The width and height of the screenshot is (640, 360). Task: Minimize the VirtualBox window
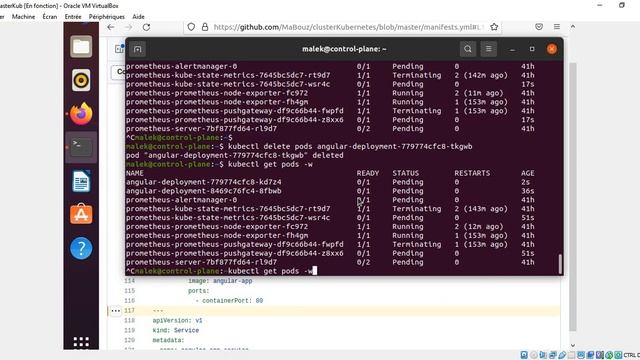(600, 5)
